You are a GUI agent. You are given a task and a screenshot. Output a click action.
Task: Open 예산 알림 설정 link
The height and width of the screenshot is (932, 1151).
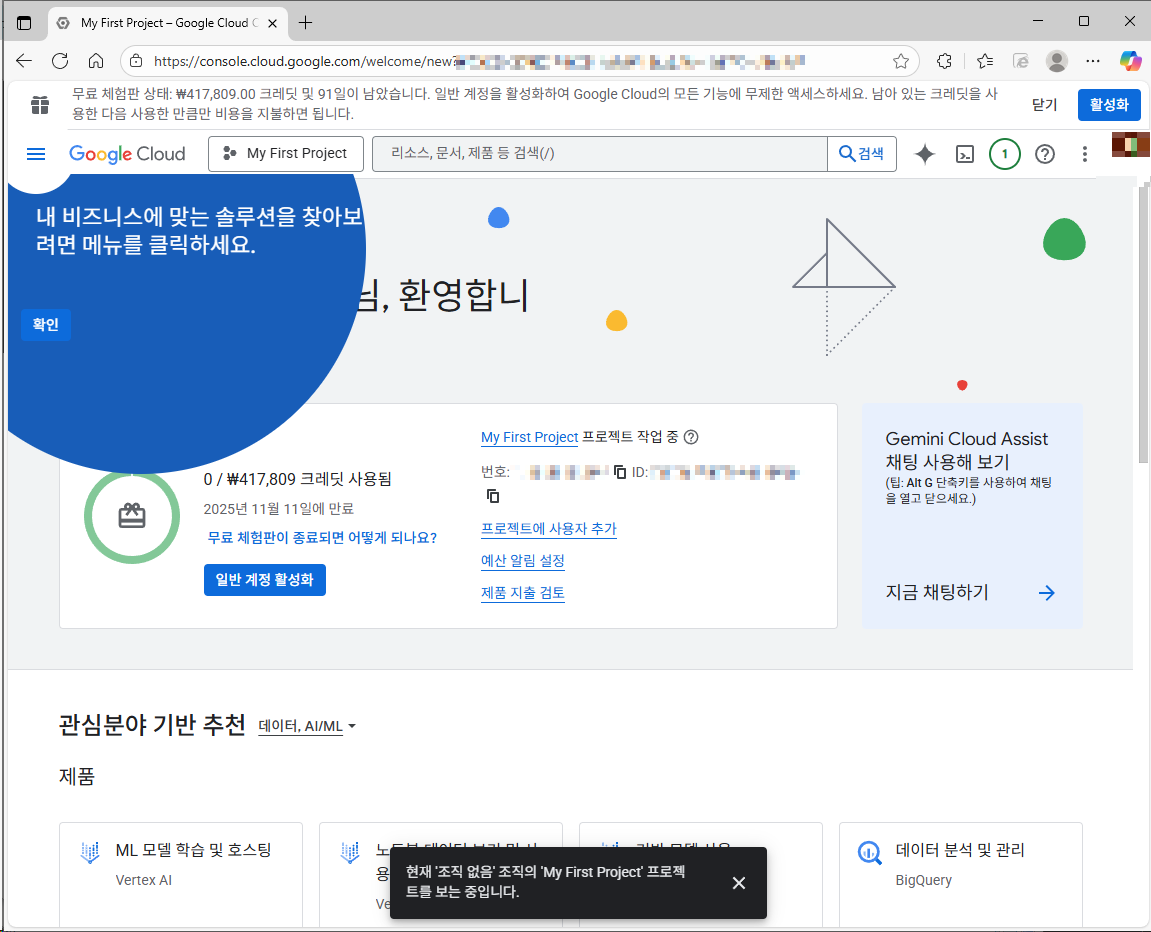coord(523,561)
